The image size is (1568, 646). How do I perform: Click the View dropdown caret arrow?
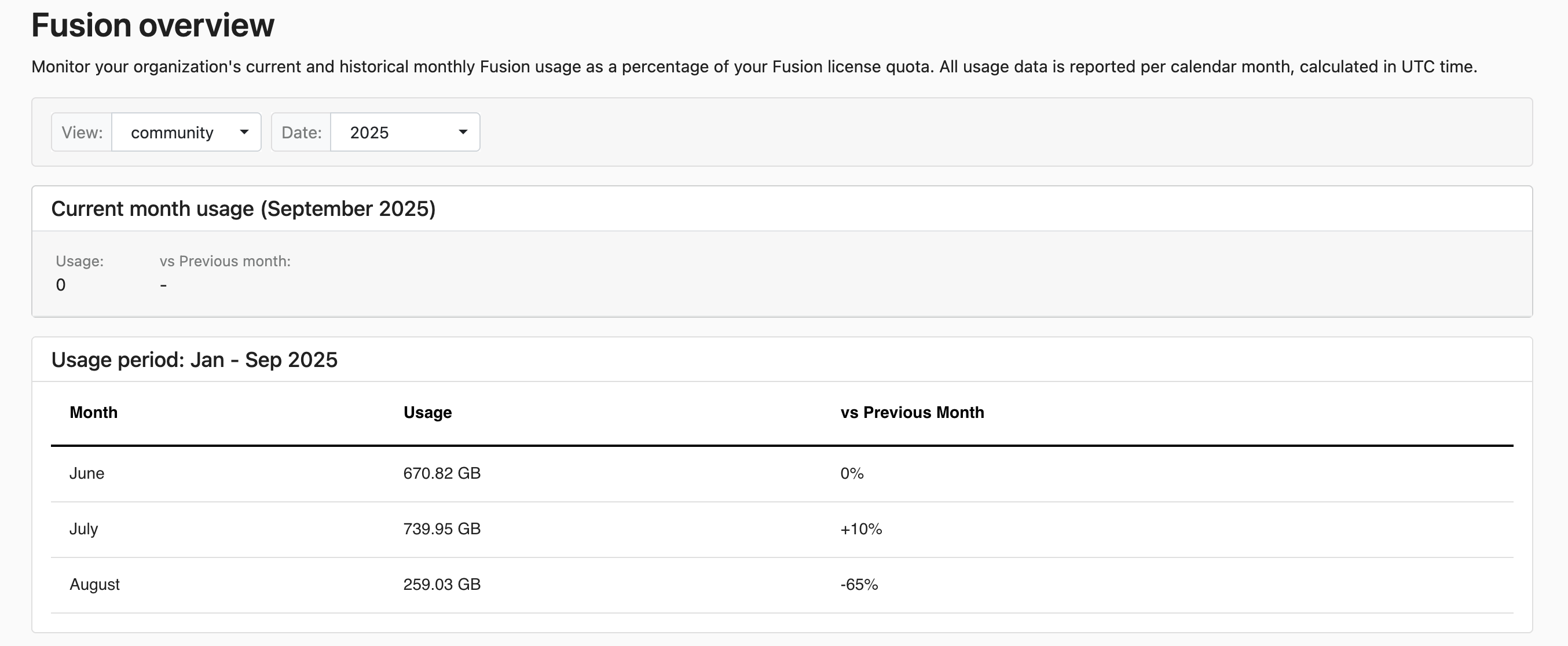(x=244, y=132)
